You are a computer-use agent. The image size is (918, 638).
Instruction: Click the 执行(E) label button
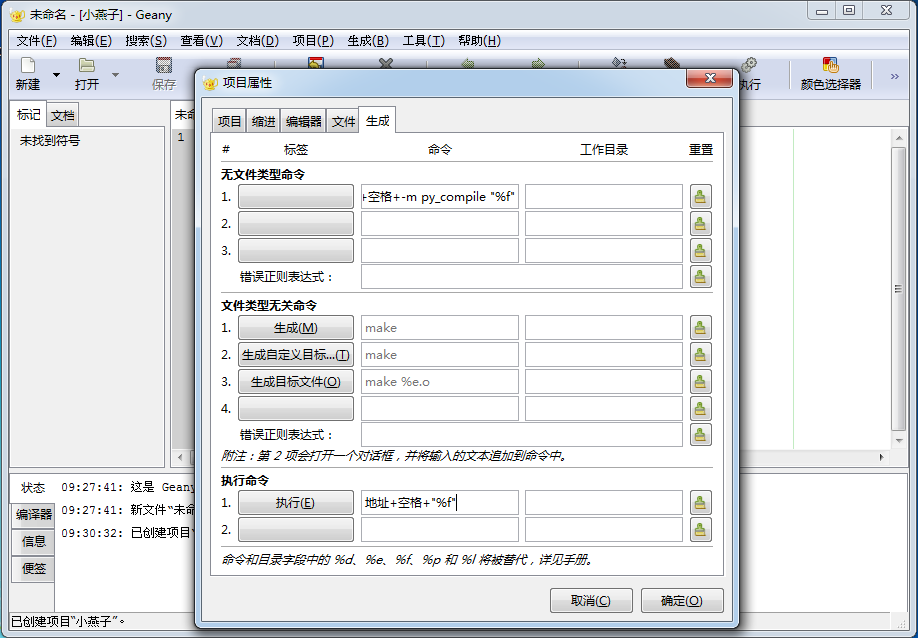click(296, 503)
